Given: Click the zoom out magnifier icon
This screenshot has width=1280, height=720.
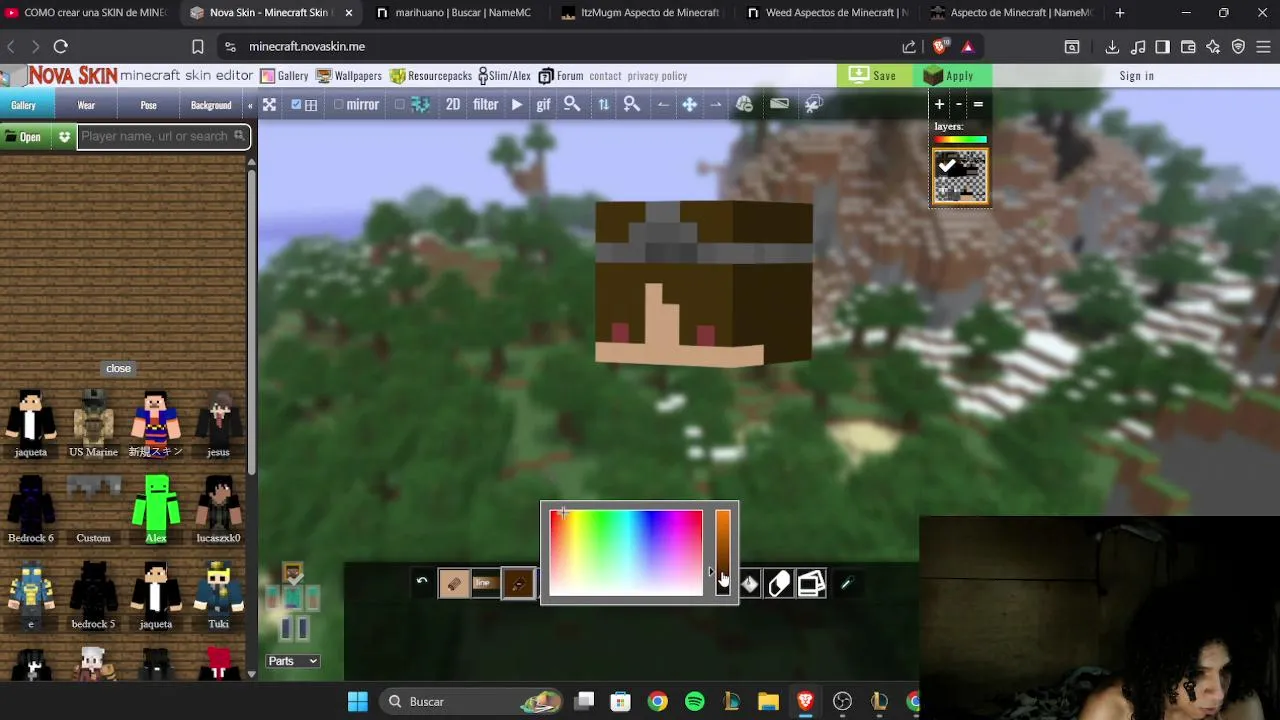Looking at the screenshot, I should (x=572, y=104).
